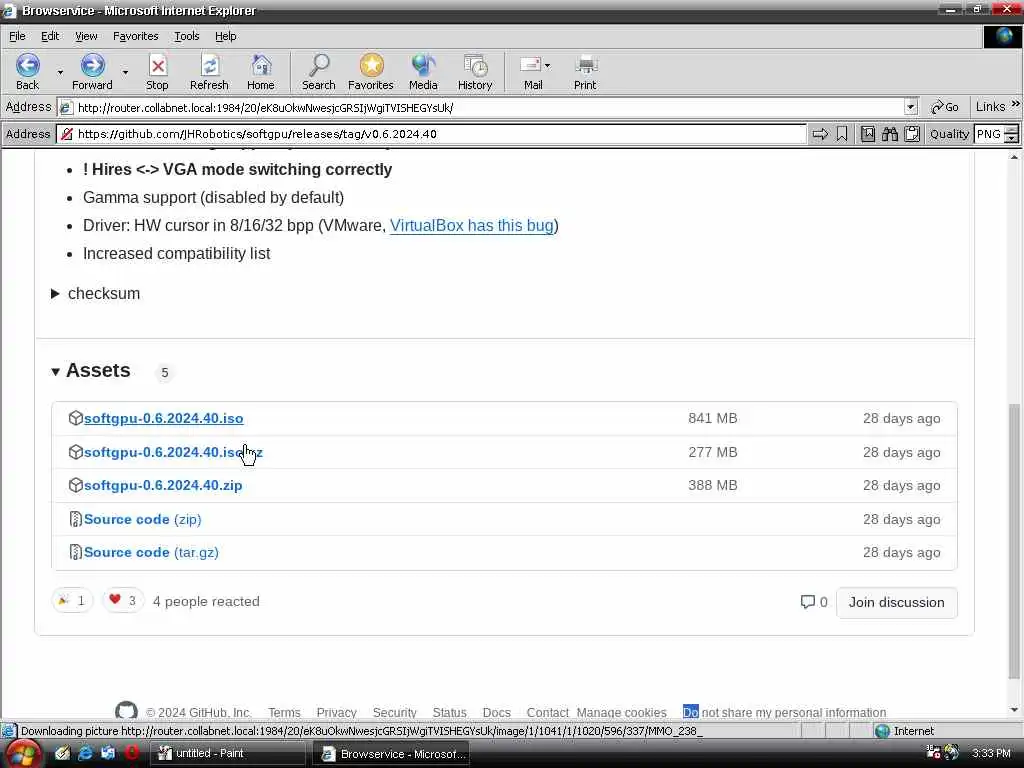
Task: Click the binoculars find icon
Action: 889,135
